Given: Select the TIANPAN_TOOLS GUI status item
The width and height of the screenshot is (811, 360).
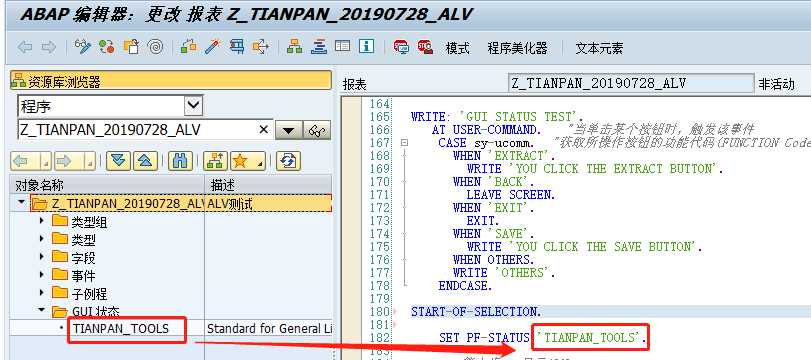Looking at the screenshot, I should coord(121,328).
